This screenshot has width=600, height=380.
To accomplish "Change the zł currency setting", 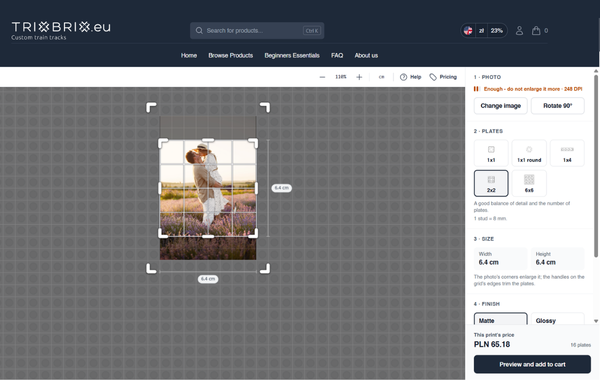I will pyautogui.click(x=481, y=31).
